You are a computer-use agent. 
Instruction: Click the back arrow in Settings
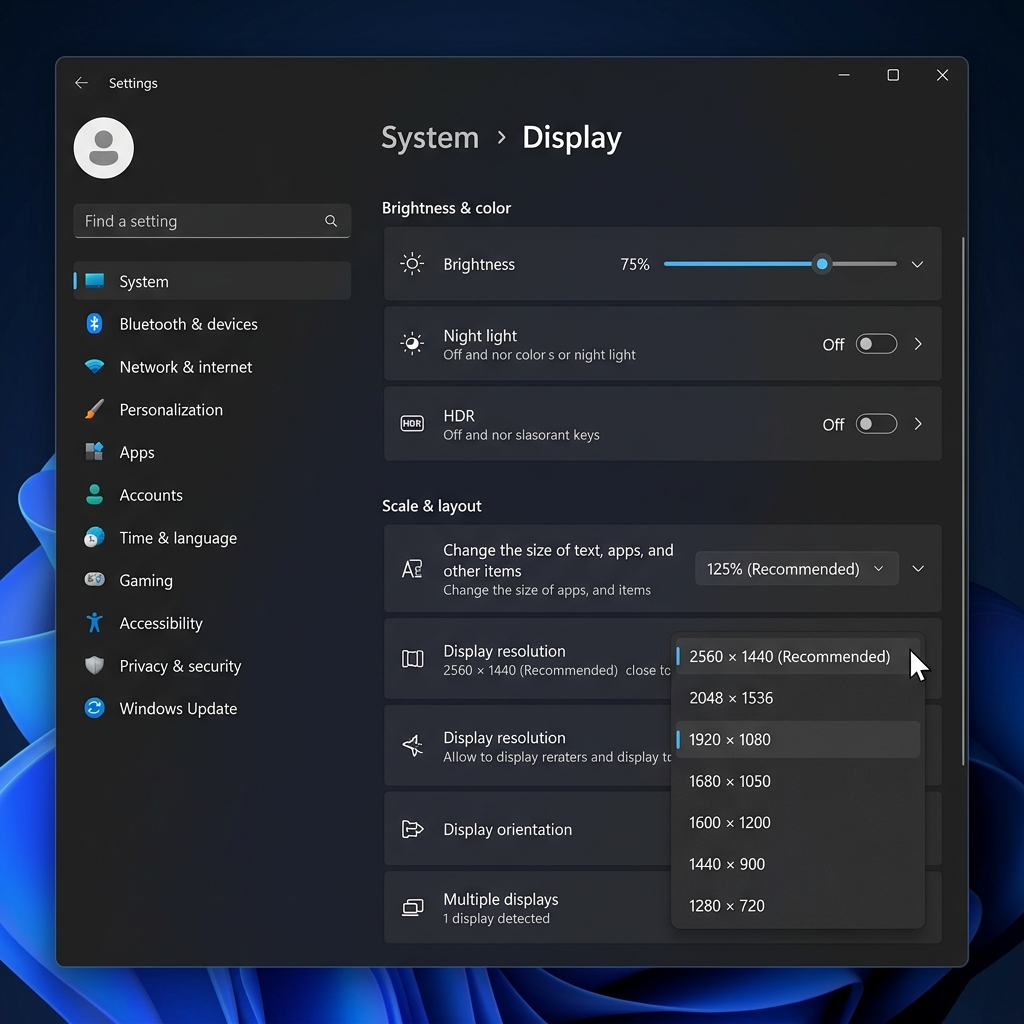click(81, 83)
